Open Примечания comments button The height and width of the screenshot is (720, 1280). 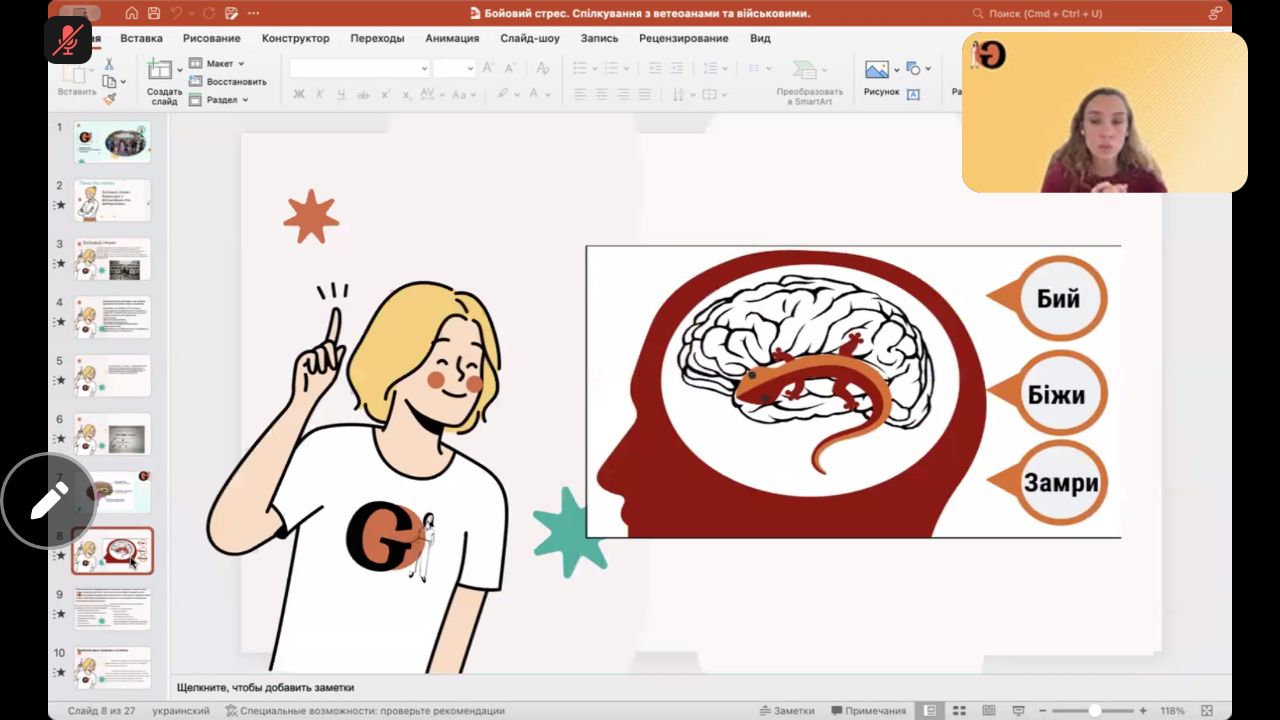[868, 711]
